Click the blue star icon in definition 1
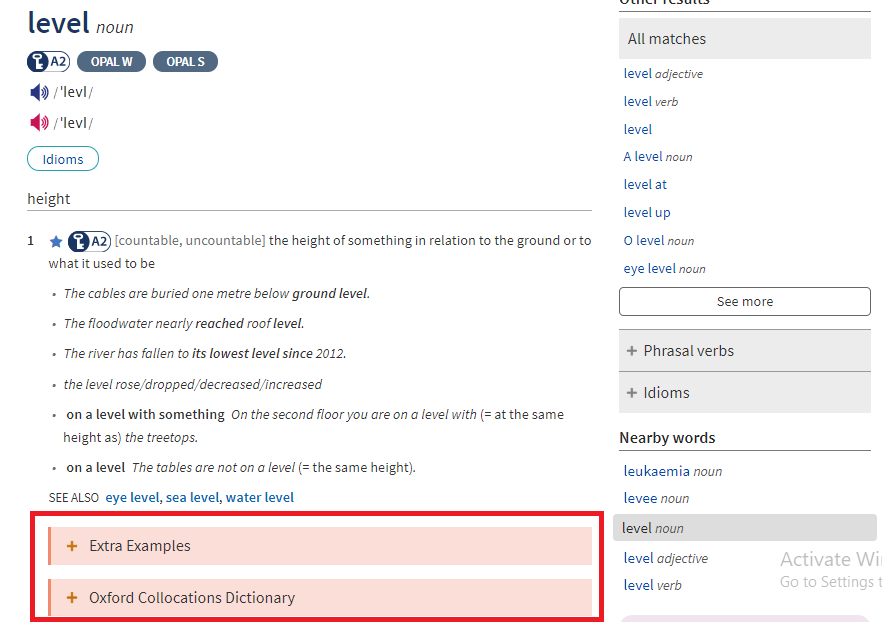The height and width of the screenshot is (622, 882). (56, 241)
